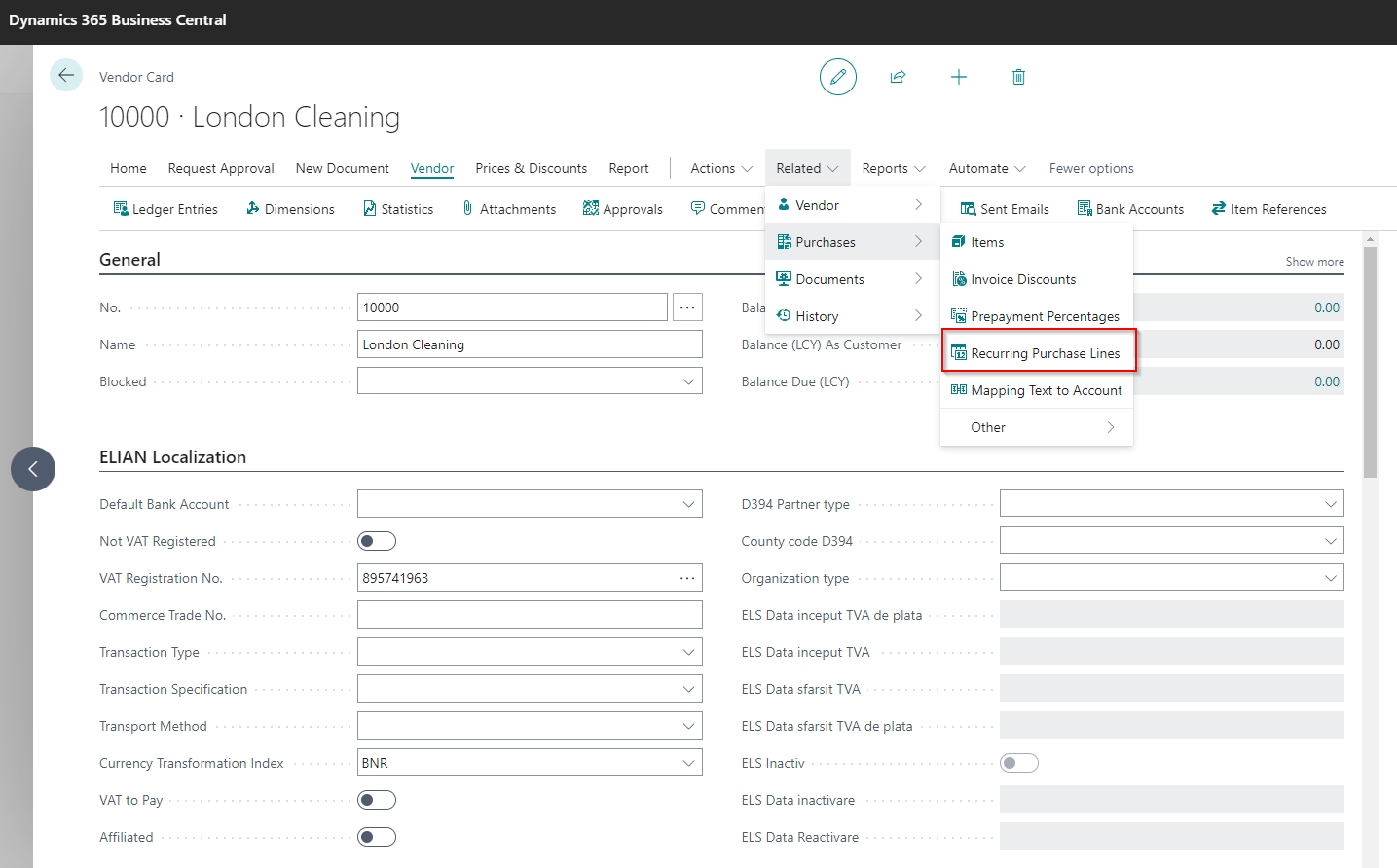Click the No. field assist-edit ellipsis

[687, 307]
